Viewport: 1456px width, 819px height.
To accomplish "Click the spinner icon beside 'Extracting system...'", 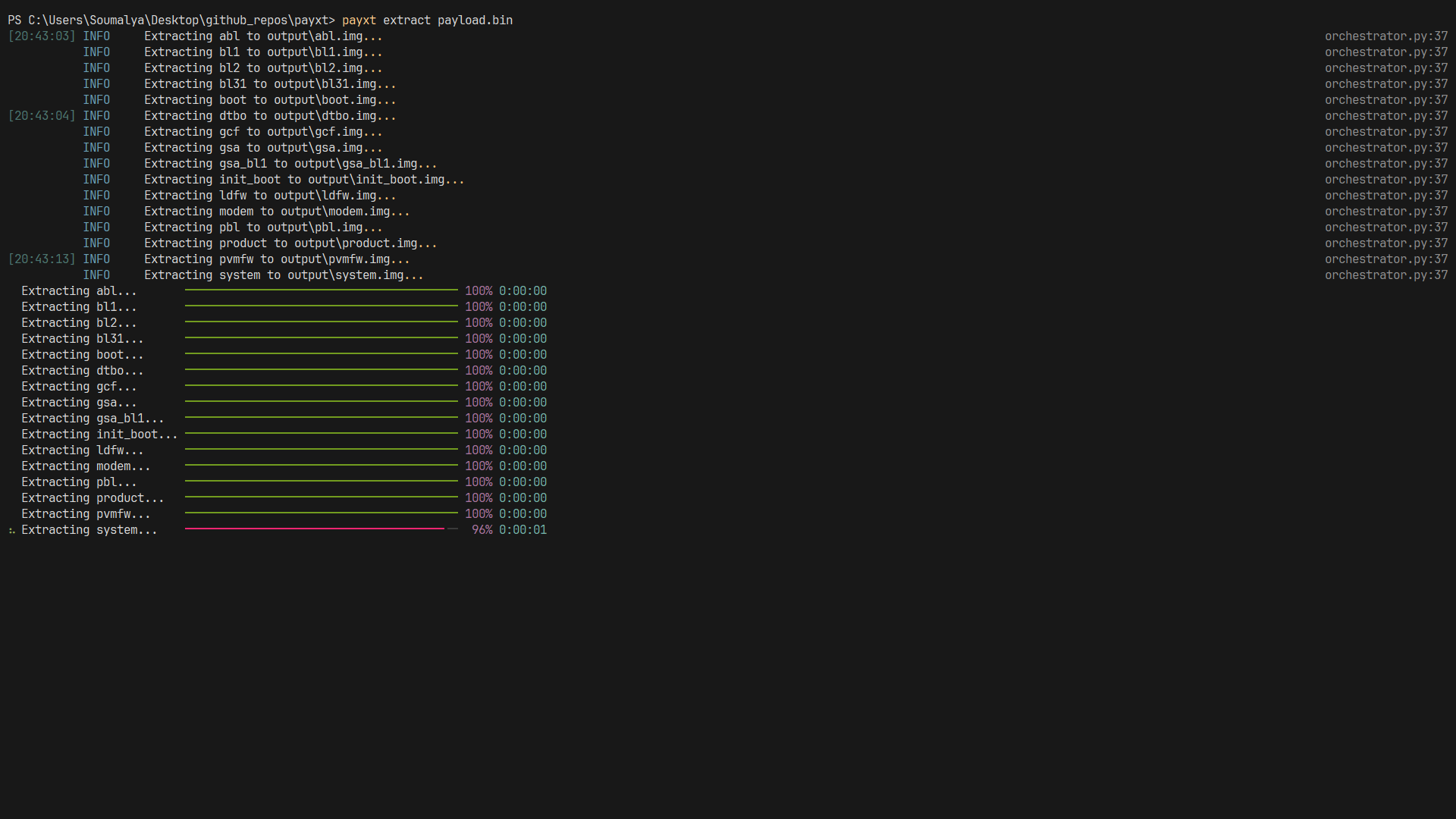I will [11, 530].
